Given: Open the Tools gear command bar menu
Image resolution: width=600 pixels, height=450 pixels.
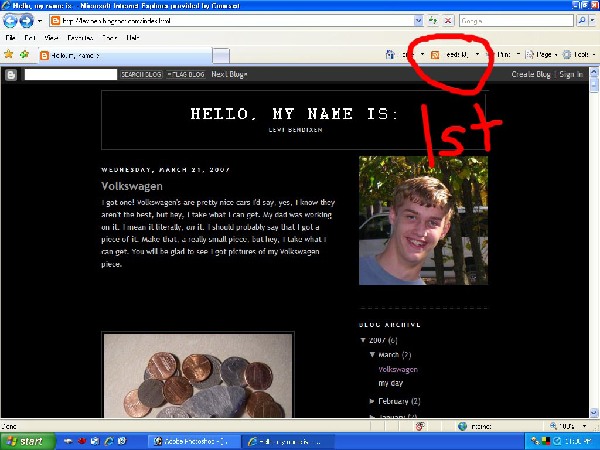Looking at the screenshot, I should (x=579, y=55).
